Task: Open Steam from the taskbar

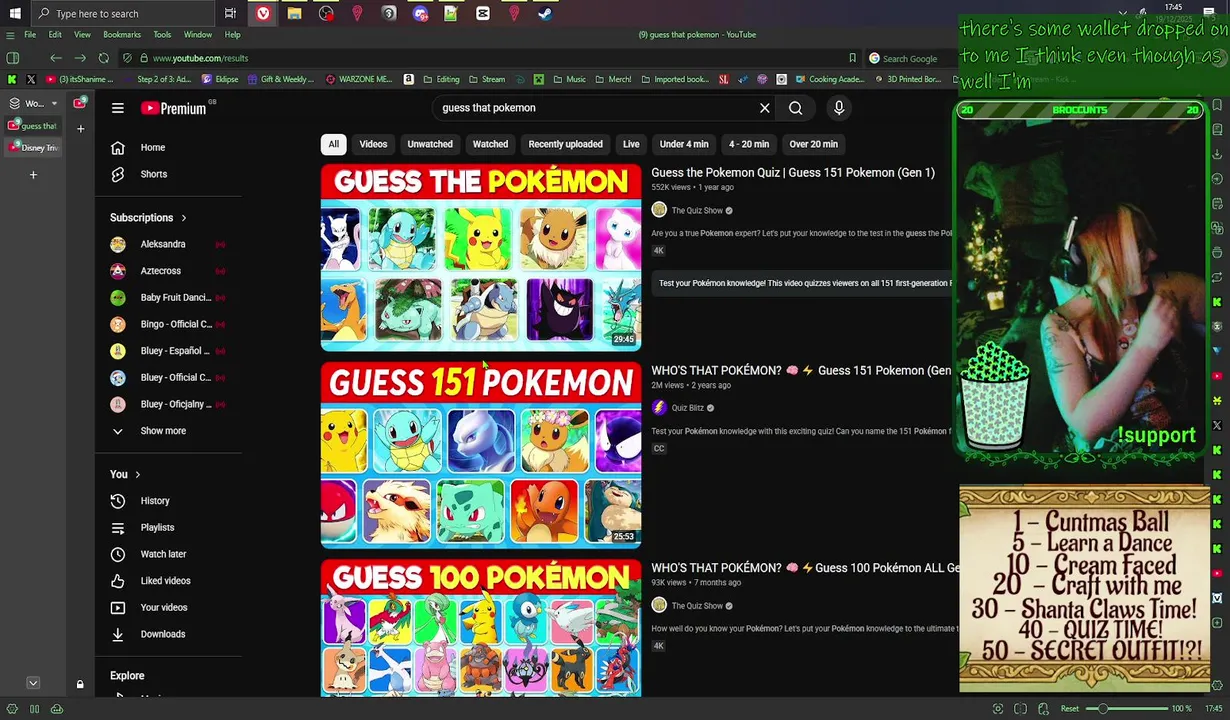Action: click(x=545, y=13)
